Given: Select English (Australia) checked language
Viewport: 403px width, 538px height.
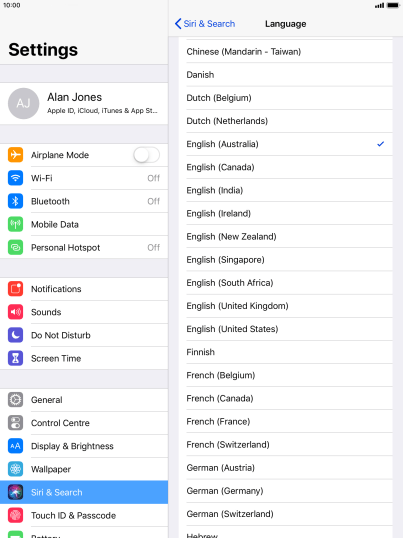Looking at the screenshot, I should [x=285, y=144].
